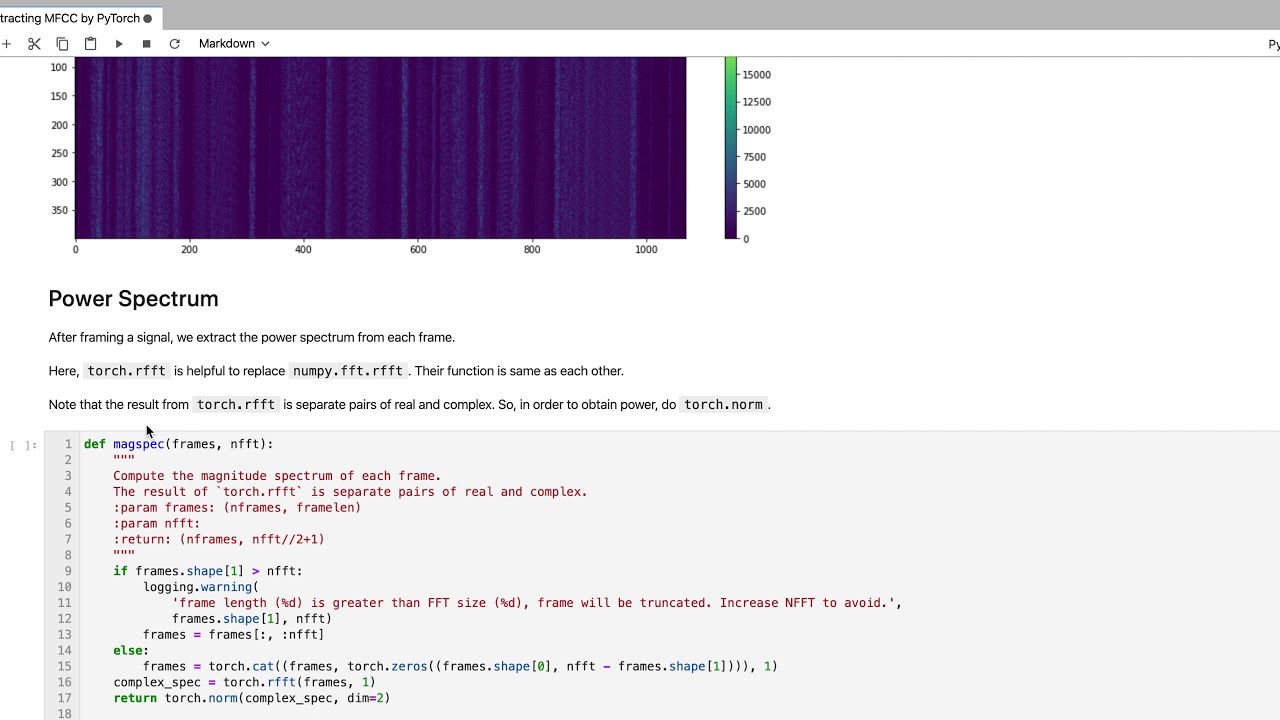Run the selected cell with the play icon
Image resolution: width=1280 pixels, height=720 pixels.
119,44
